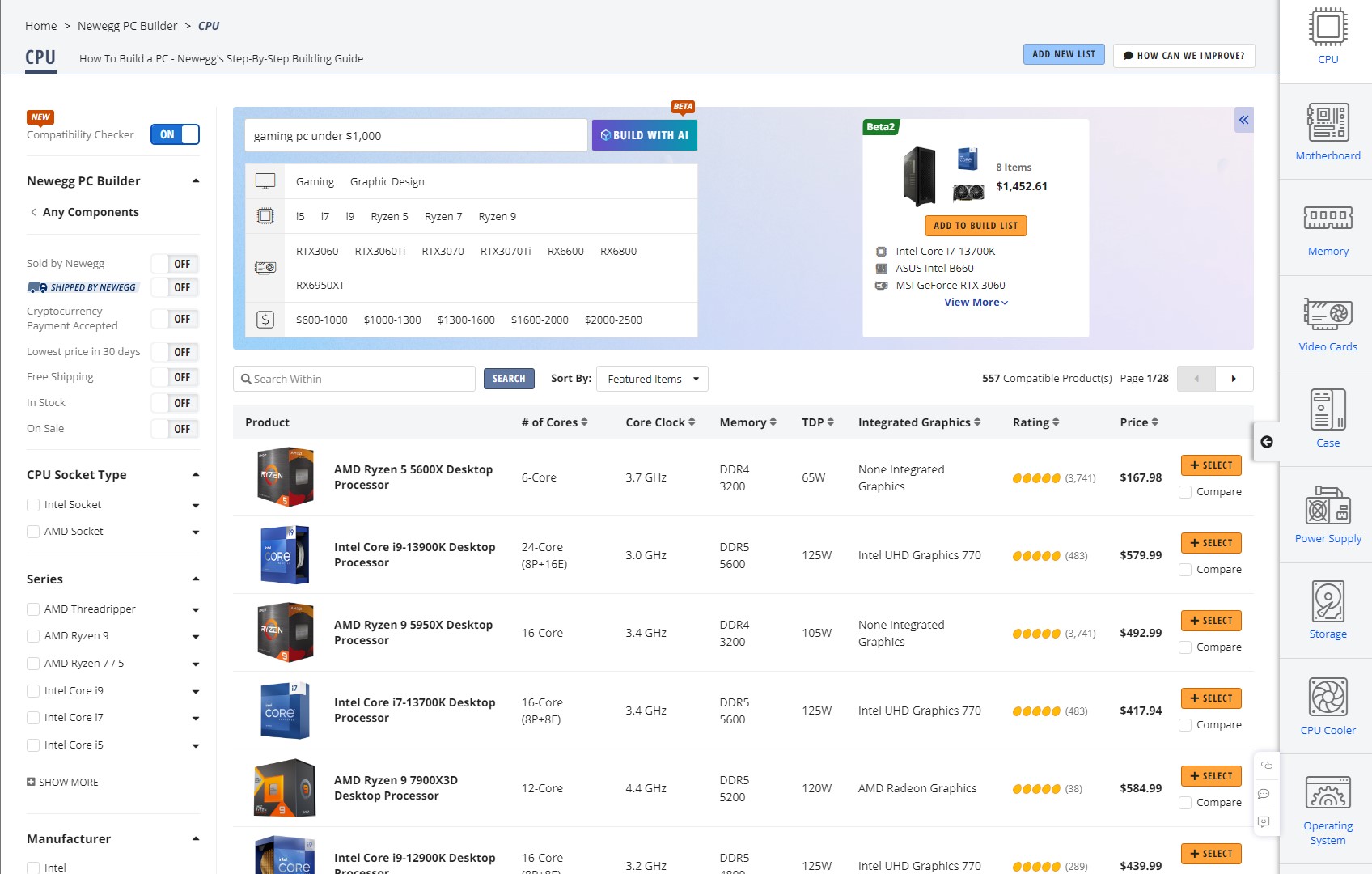Click the link share floating icon
1372x874 pixels.
1266,765
